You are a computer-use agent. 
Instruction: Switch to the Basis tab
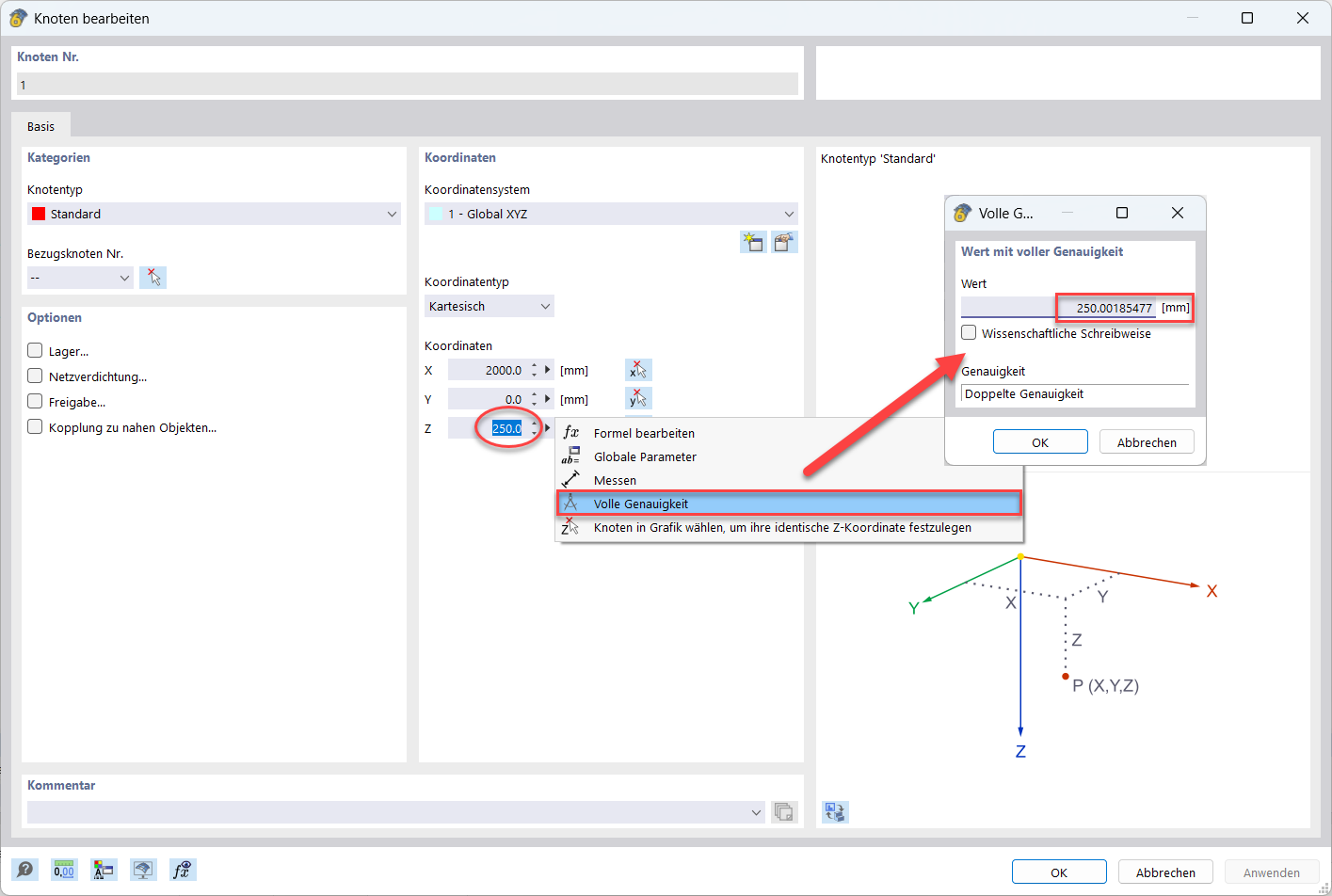(41, 124)
